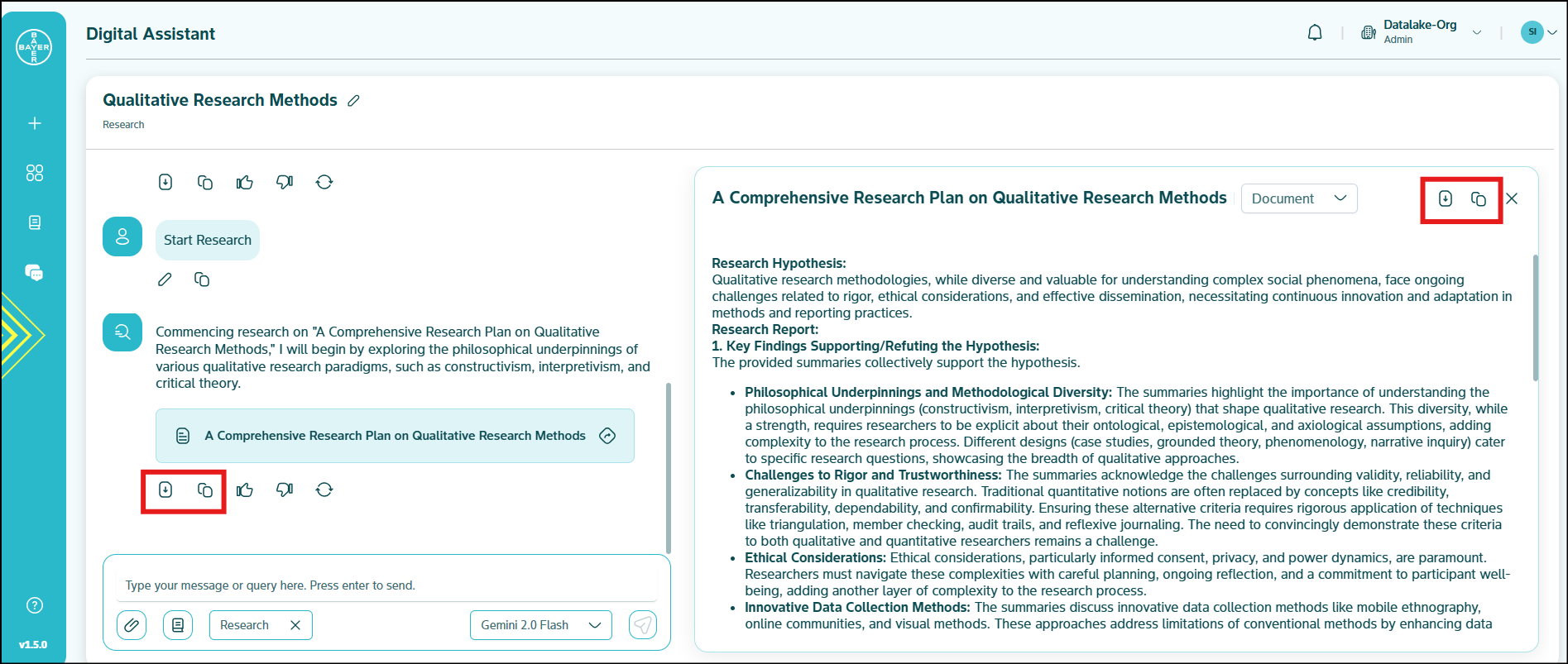Screen dimensions: 1568x664
Task: Click the document panel vertical scrollbar
Action: [1535, 318]
